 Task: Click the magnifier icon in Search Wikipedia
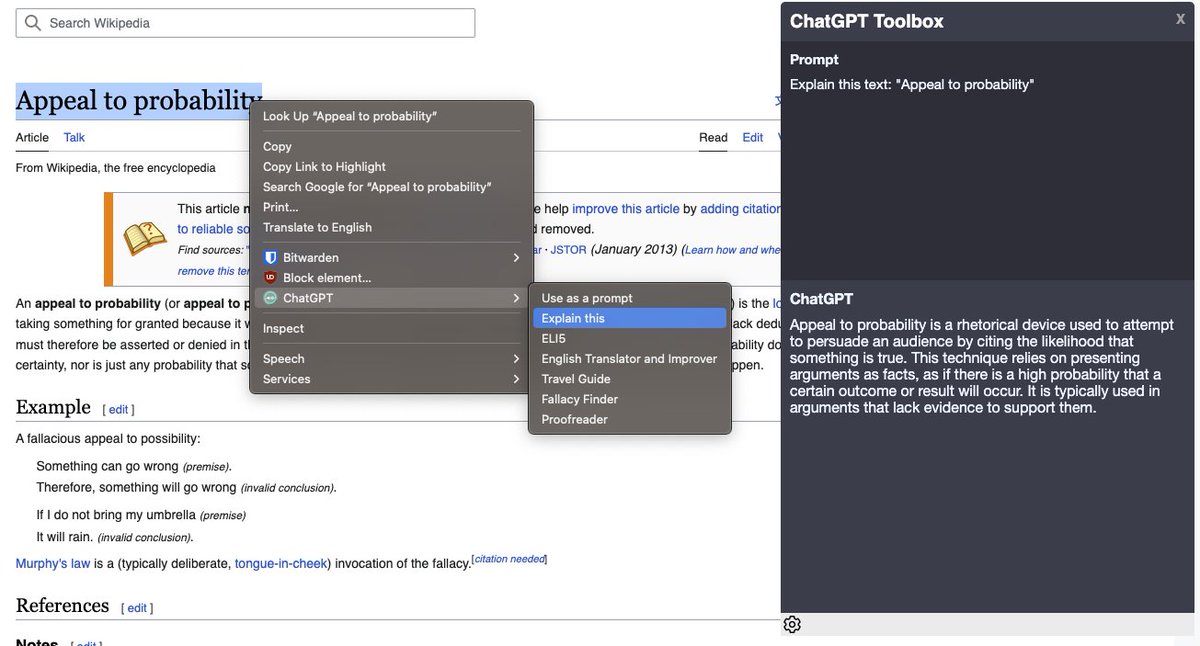(33, 23)
